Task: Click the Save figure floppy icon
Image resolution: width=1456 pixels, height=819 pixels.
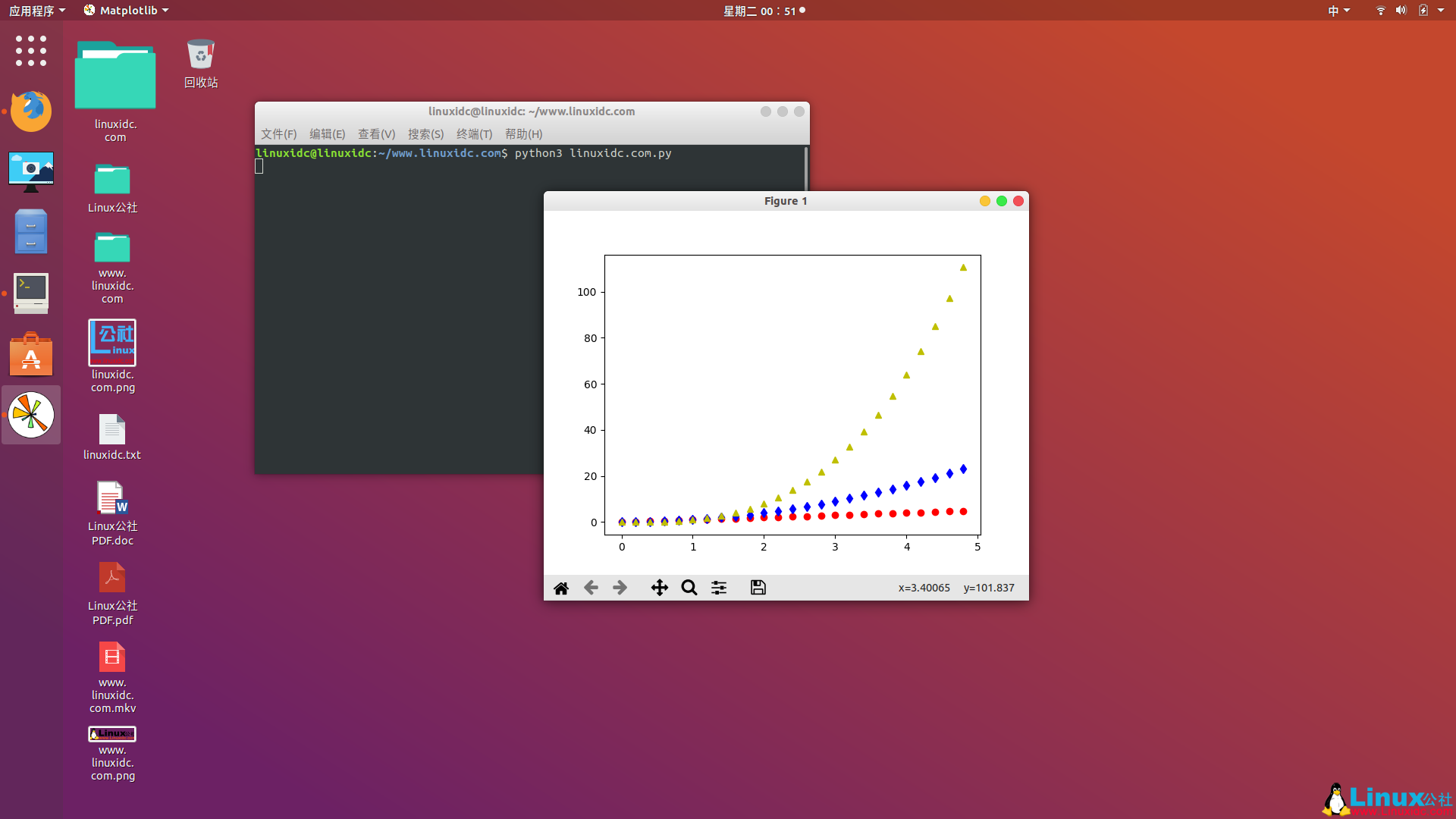Action: click(758, 588)
